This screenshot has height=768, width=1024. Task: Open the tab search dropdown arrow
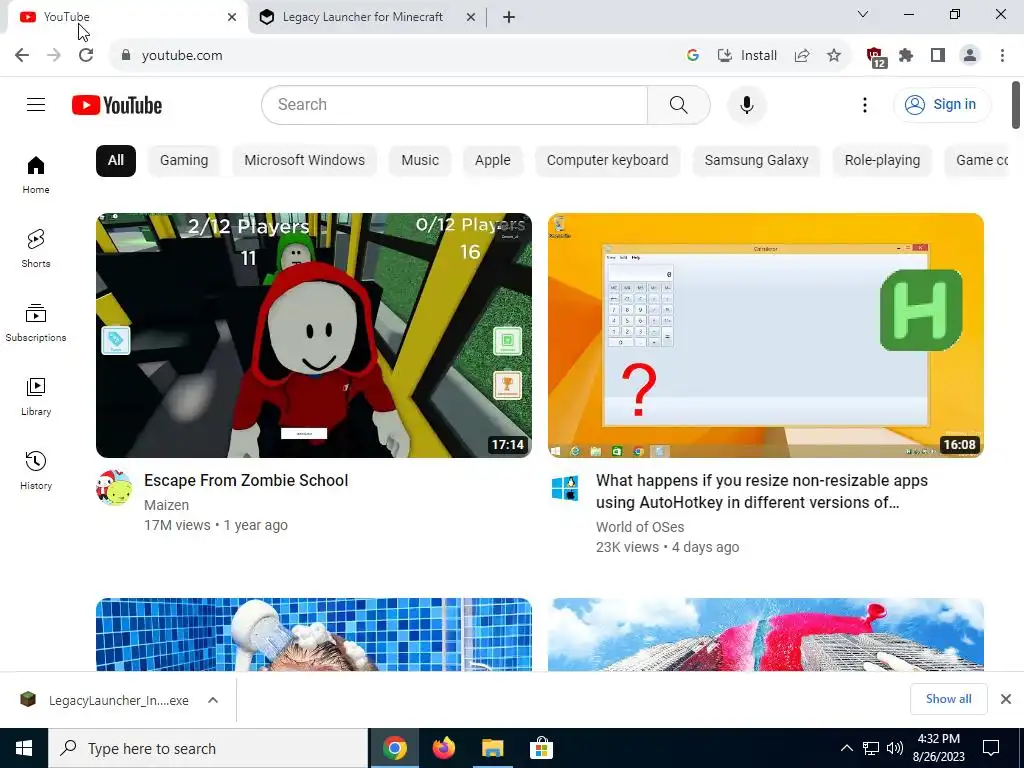coord(863,14)
